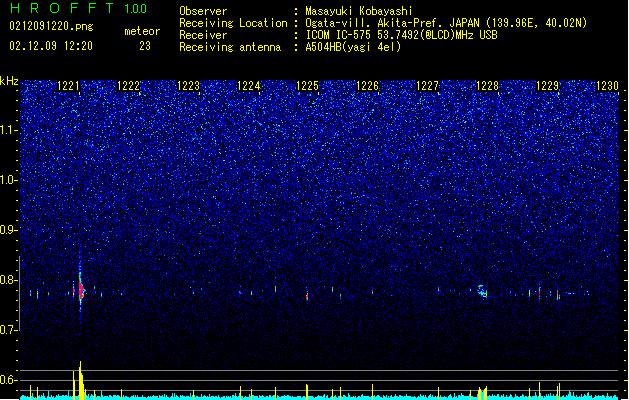The width and height of the screenshot is (629, 400).
Task: Click the bright pink meteor echo after 1221
Action: 81,290
